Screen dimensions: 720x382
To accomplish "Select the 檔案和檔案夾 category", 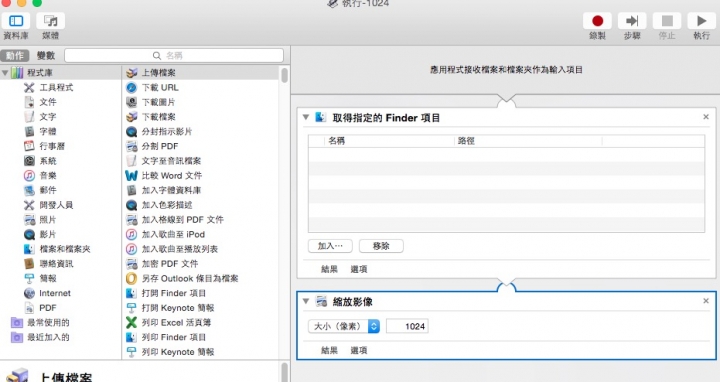I will coord(64,249).
